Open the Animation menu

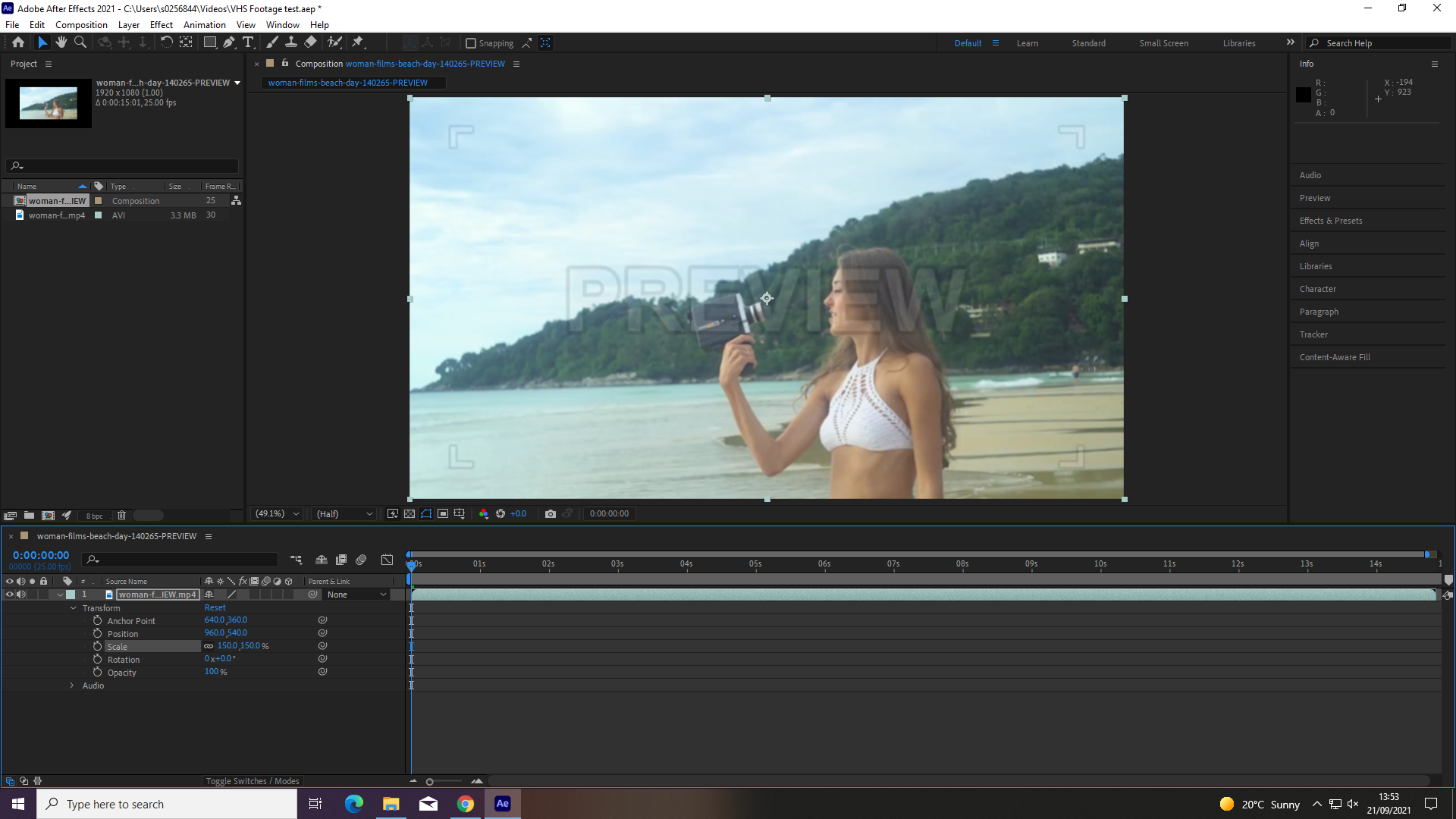(204, 25)
